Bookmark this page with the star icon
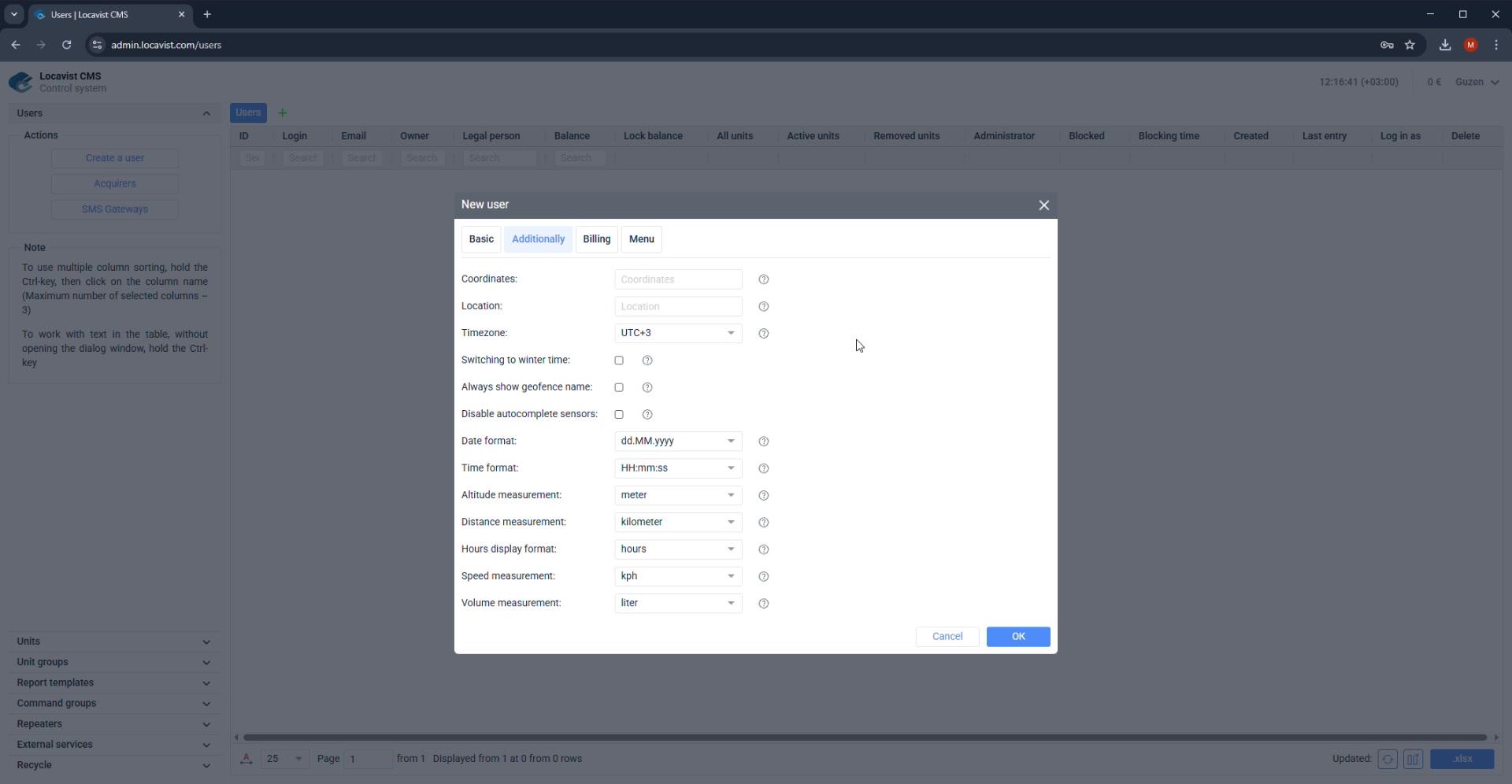Screen dimensions: 1512x784 coord(1410,45)
